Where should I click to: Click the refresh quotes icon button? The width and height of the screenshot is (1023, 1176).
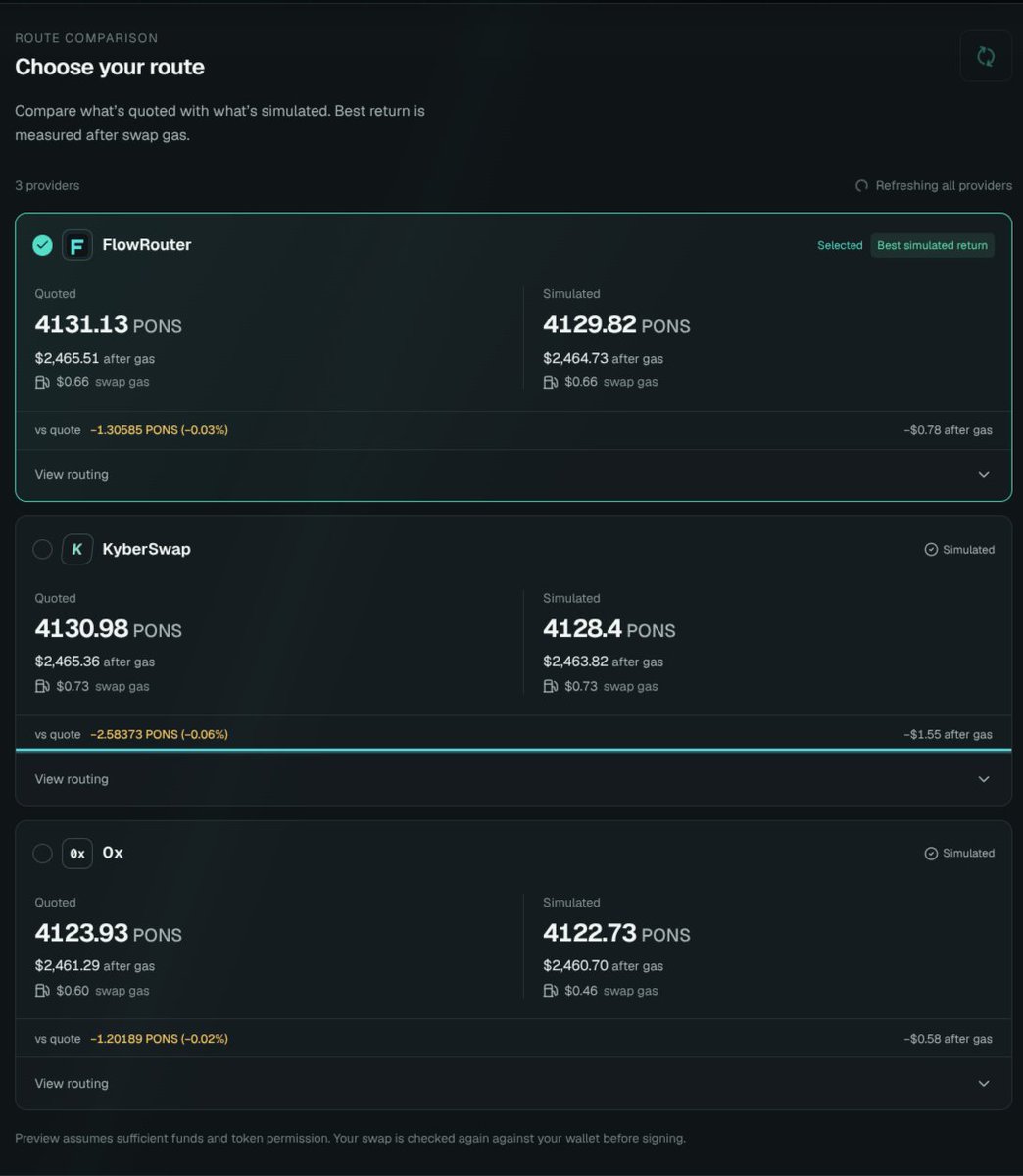(986, 57)
